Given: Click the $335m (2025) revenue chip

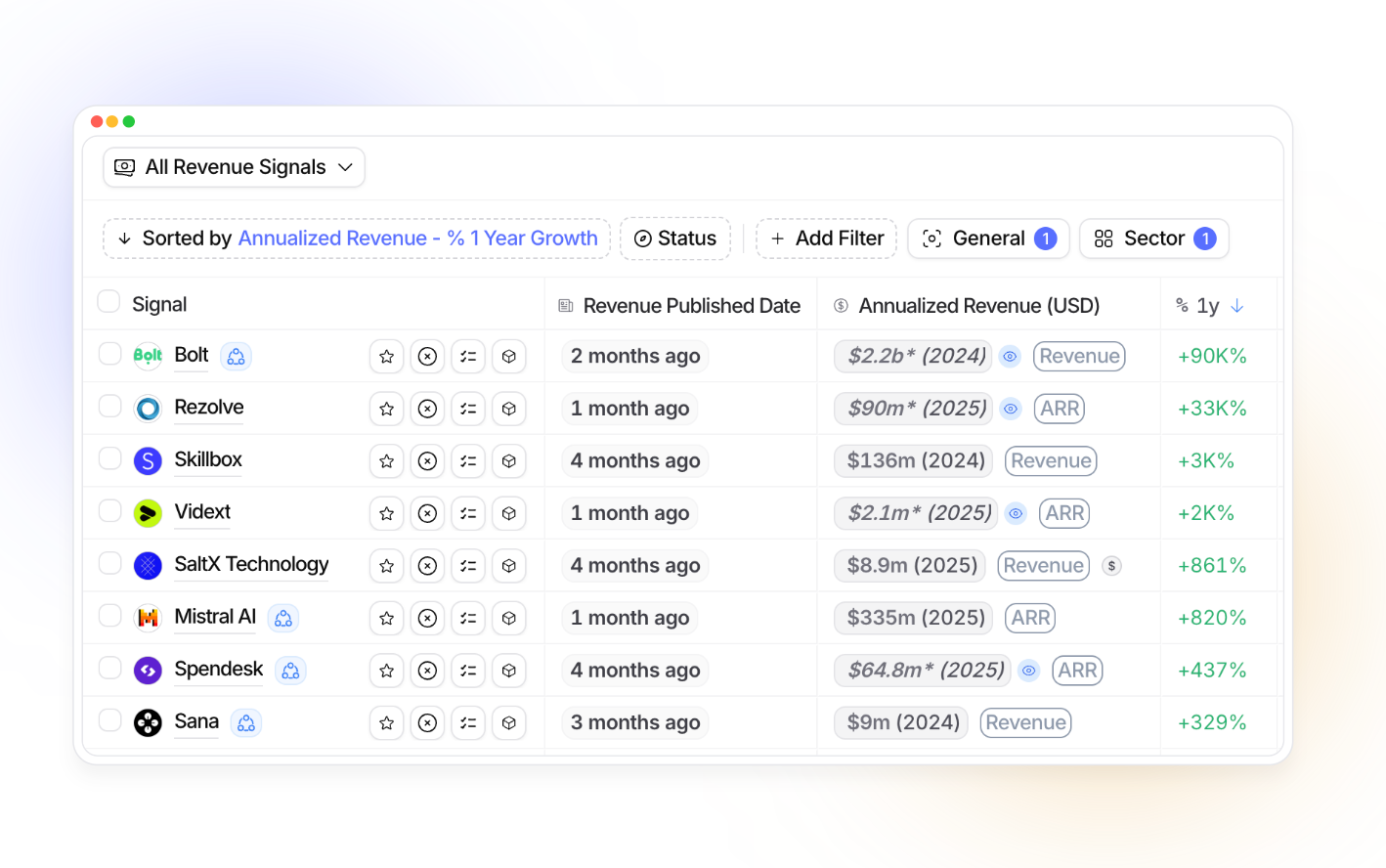Looking at the screenshot, I should [915, 618].
